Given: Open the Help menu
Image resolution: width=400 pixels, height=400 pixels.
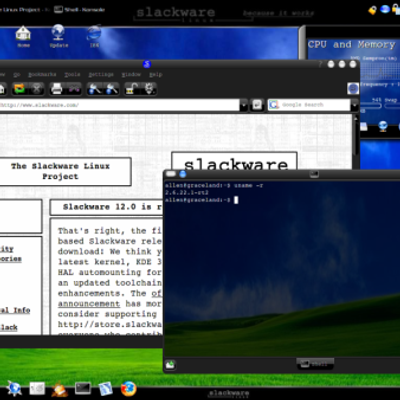Looking at the screenshot, I should coord(156,74).
